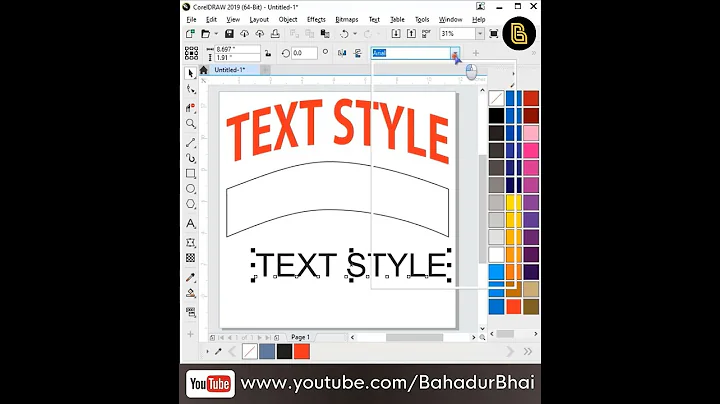The width and height of the screenshot is (720, 404).
Task: Open the Layout menu
Action: [259, 19]
